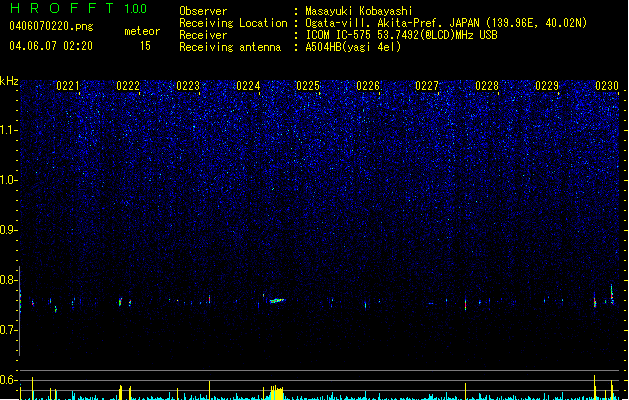The height and width of the screenshot is (400, 629).
Task: Click the Receiving antenna field label
Action: [230, 47]
